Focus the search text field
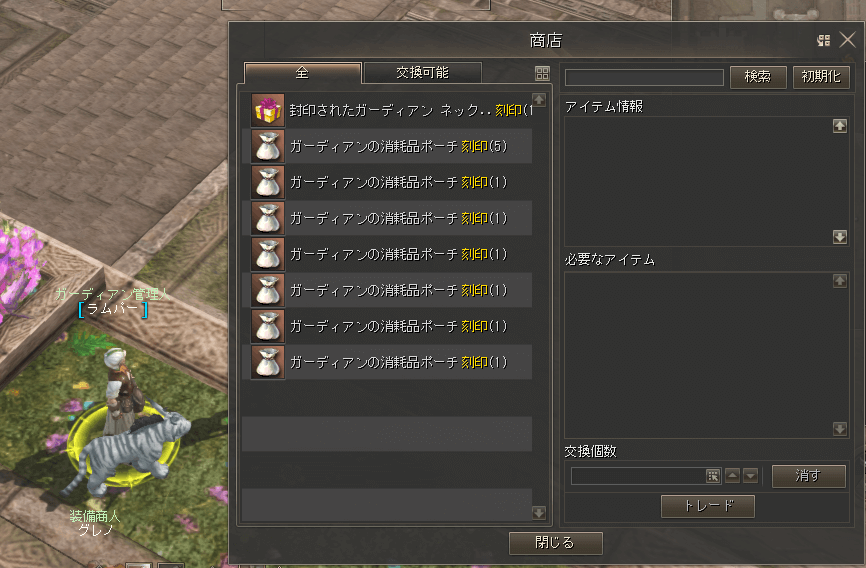866x568 pixels. point(644,77)
